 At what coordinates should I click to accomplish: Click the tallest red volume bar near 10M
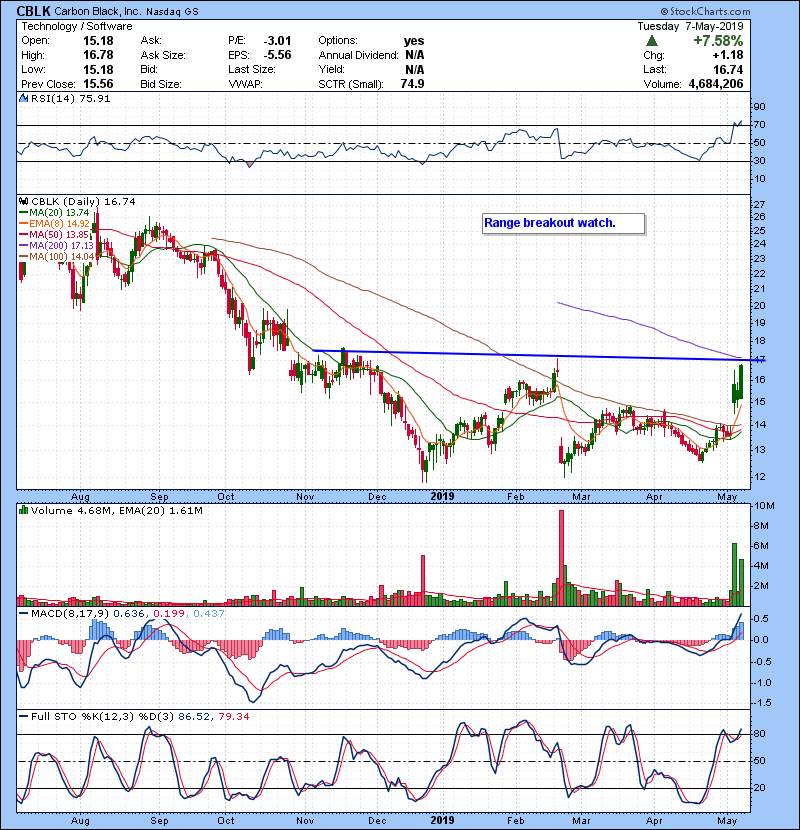[562, 558]
